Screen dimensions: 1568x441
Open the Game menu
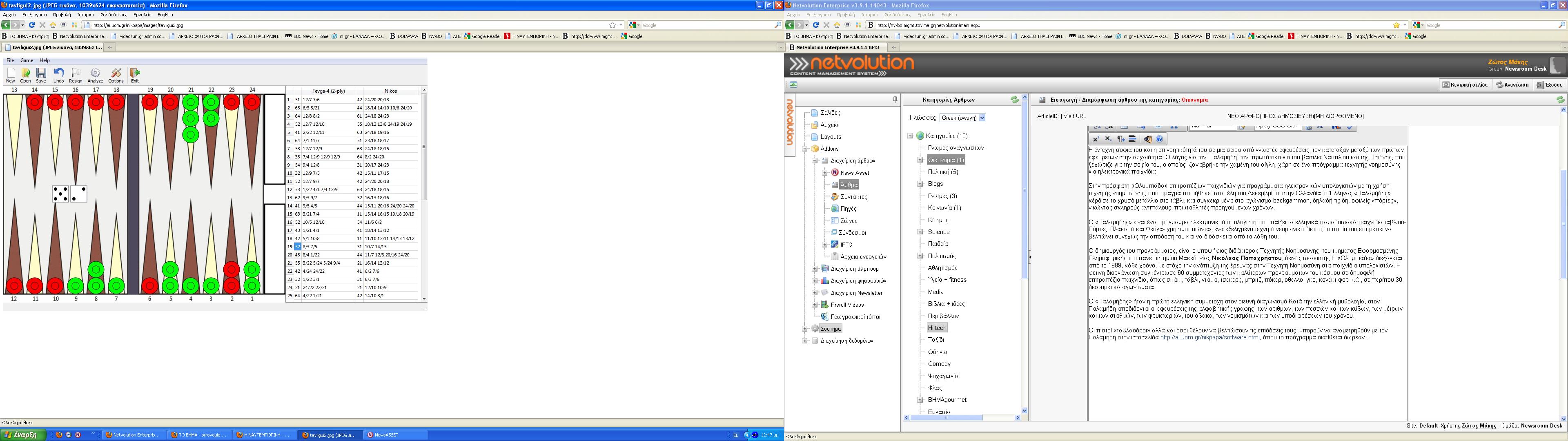click(27, 60)
